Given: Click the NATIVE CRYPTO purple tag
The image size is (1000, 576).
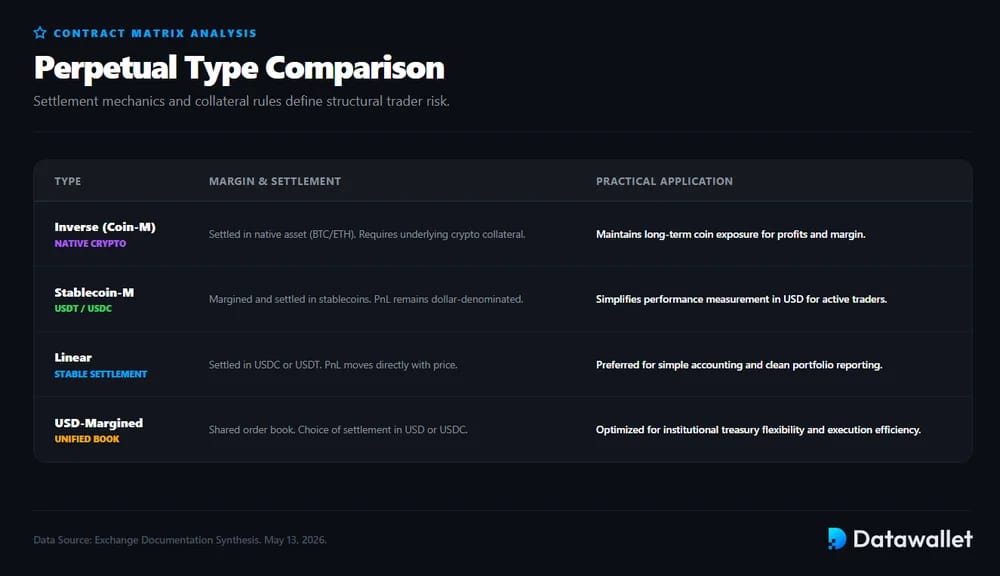Looking at the screenshot, I should (90, 244).
